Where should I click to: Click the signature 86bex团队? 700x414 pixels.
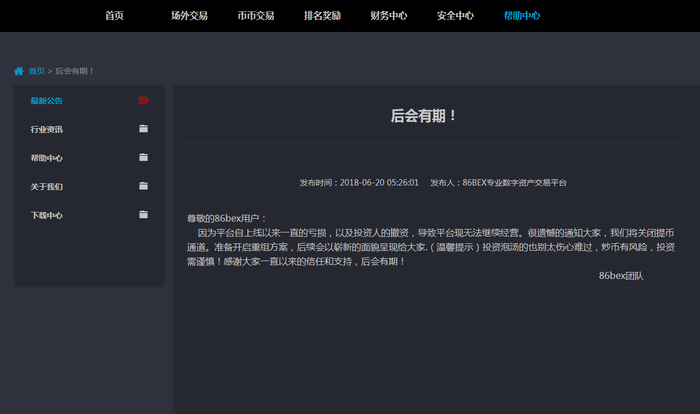[621, 276]
